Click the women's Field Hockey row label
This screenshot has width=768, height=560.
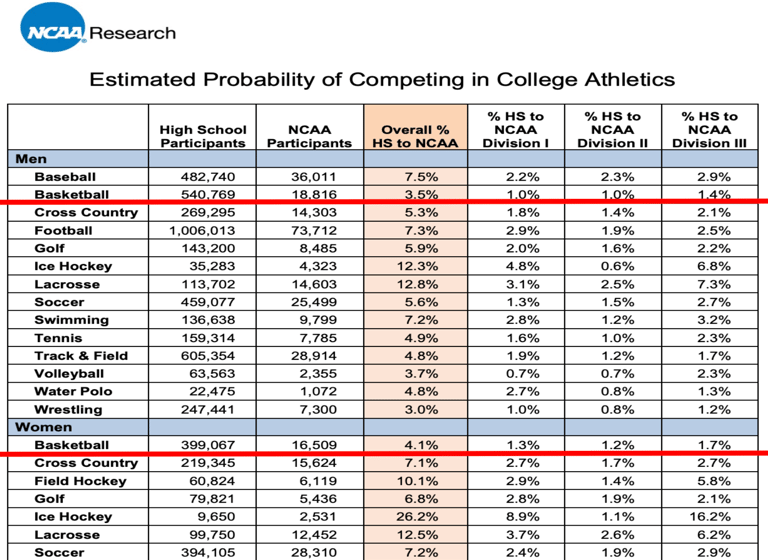(x=80, y=481)
